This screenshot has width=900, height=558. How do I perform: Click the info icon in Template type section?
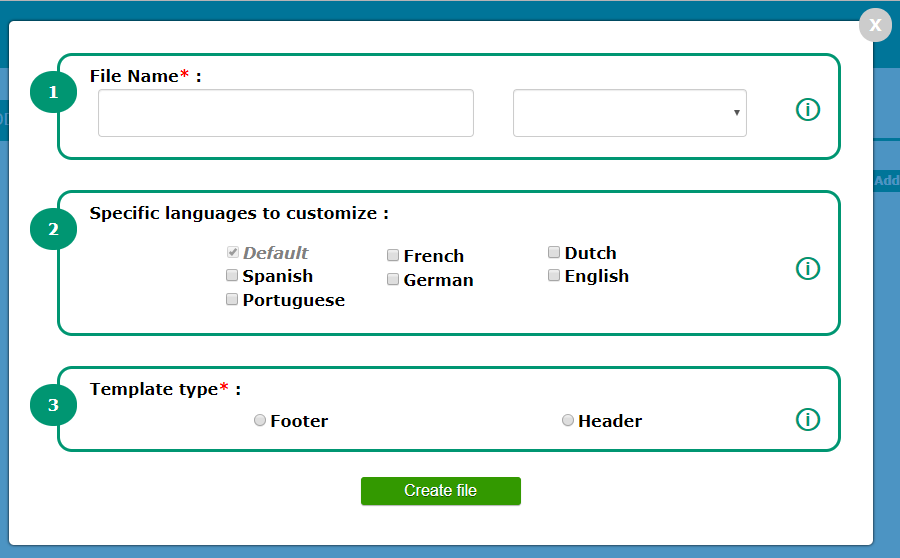click(x=808, y=419)
